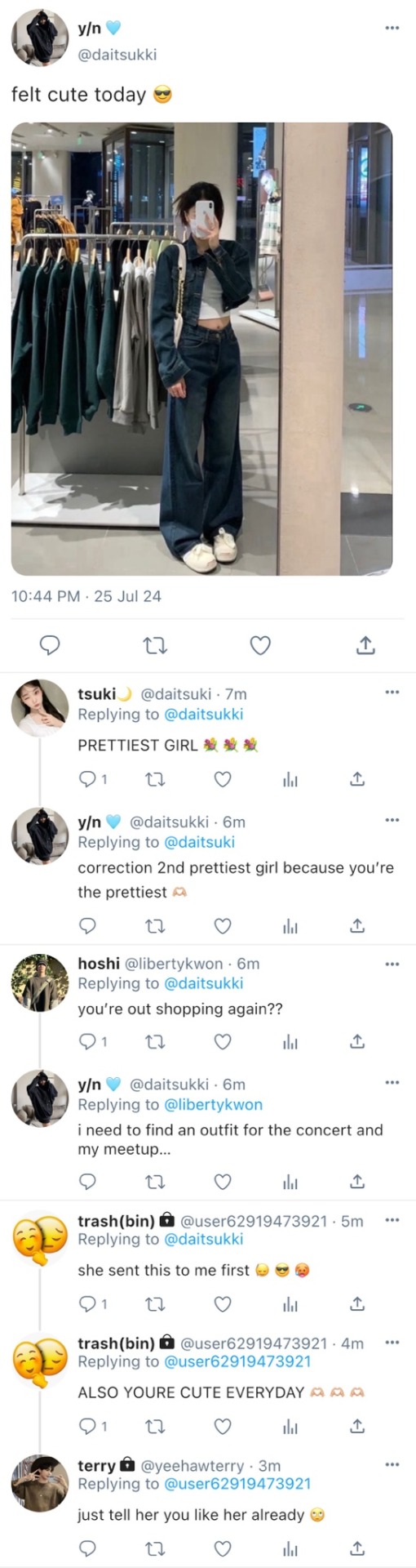
Task: Retweet the main 'felt cute today' post
Action: [x=155, y=646]
